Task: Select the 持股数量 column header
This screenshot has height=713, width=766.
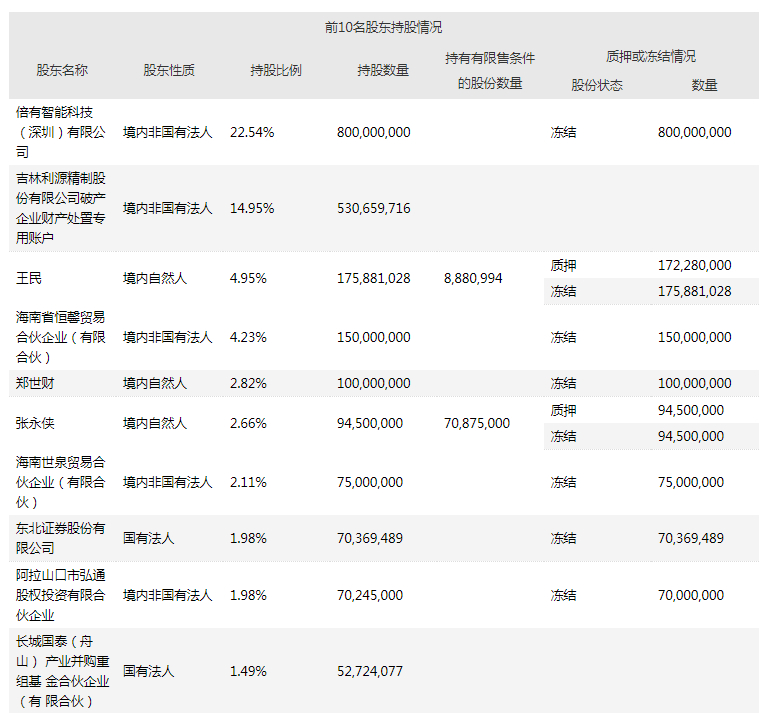Action: pos(383,70)
